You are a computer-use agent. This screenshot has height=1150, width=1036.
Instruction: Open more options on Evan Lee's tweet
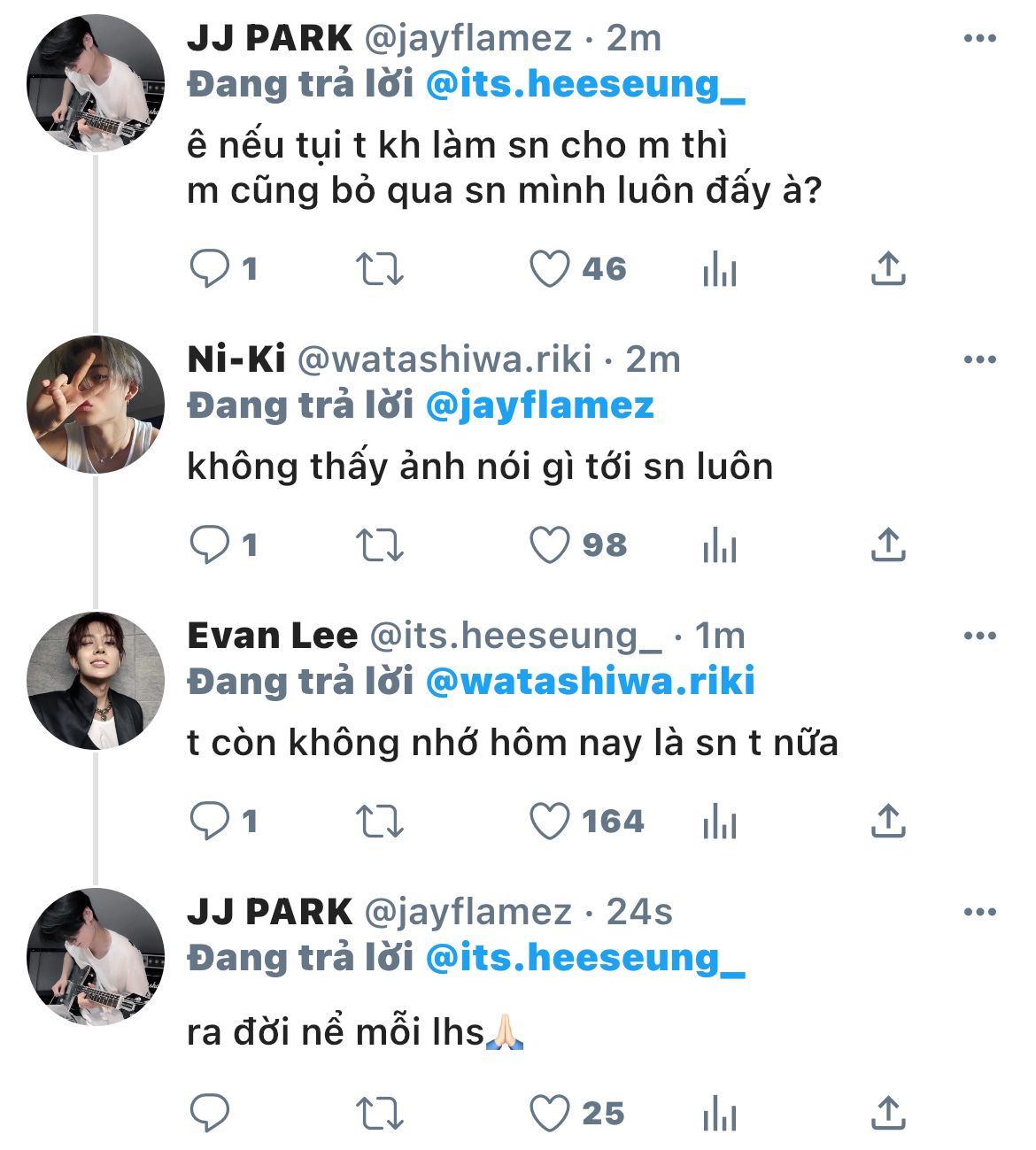[x=979, y=636]
